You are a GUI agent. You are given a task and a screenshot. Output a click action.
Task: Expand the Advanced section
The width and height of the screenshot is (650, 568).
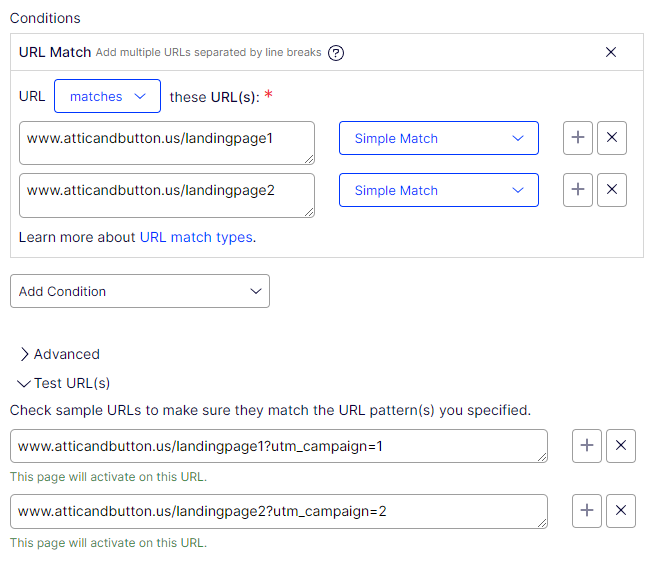[x=60, y=354]
